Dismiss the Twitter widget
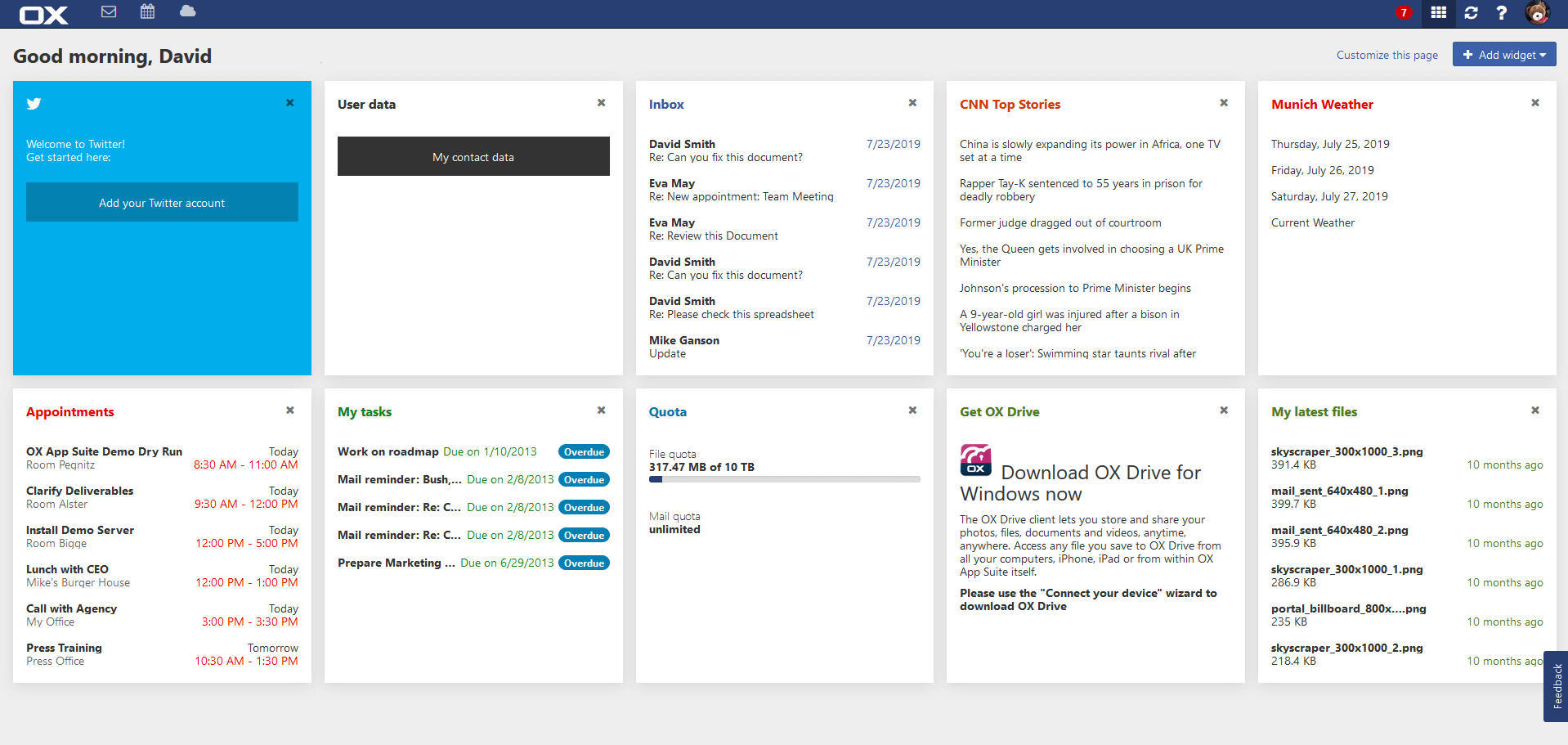The image size is (1568, 745). click(x=289, y=102)
